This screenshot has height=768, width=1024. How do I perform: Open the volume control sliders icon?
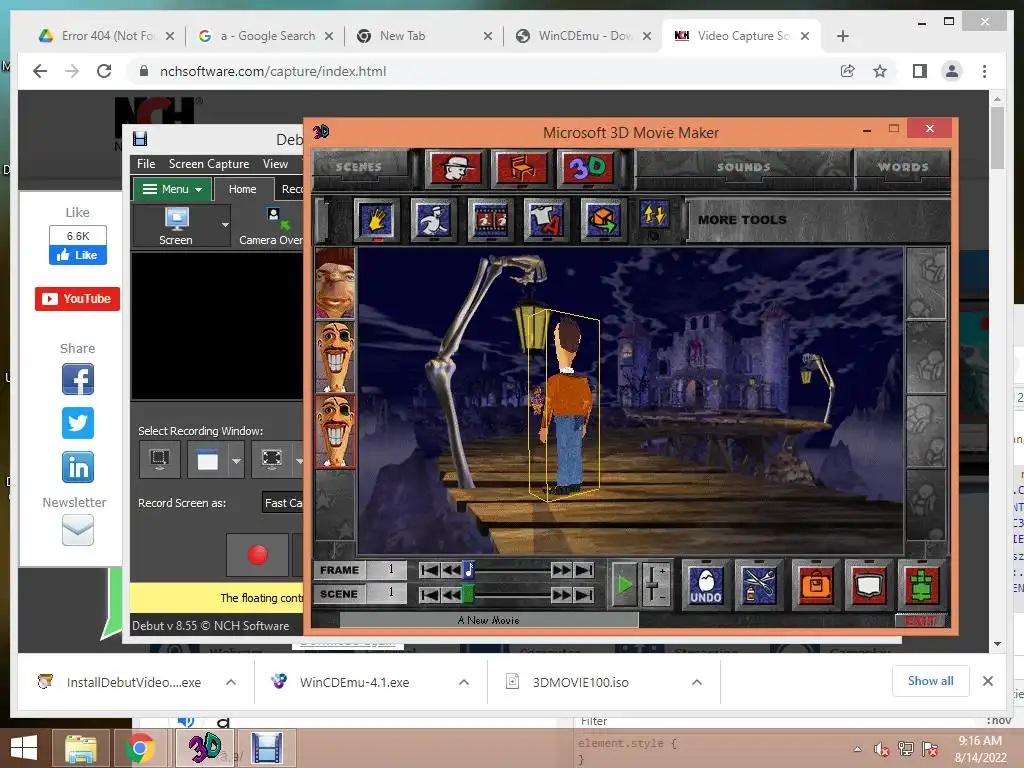(655, 584)
